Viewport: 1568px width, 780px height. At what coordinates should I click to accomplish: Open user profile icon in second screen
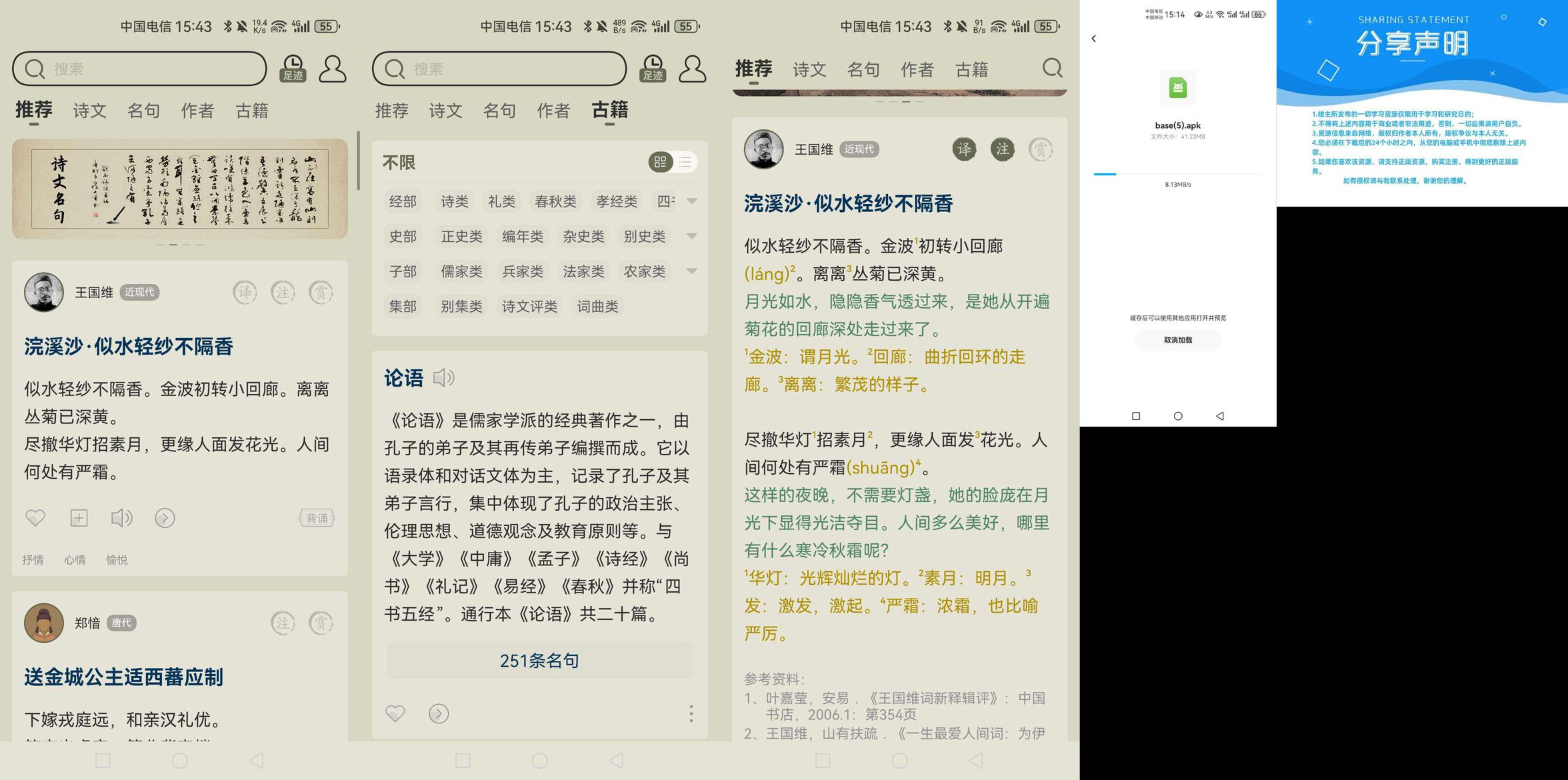pos(692,69)
